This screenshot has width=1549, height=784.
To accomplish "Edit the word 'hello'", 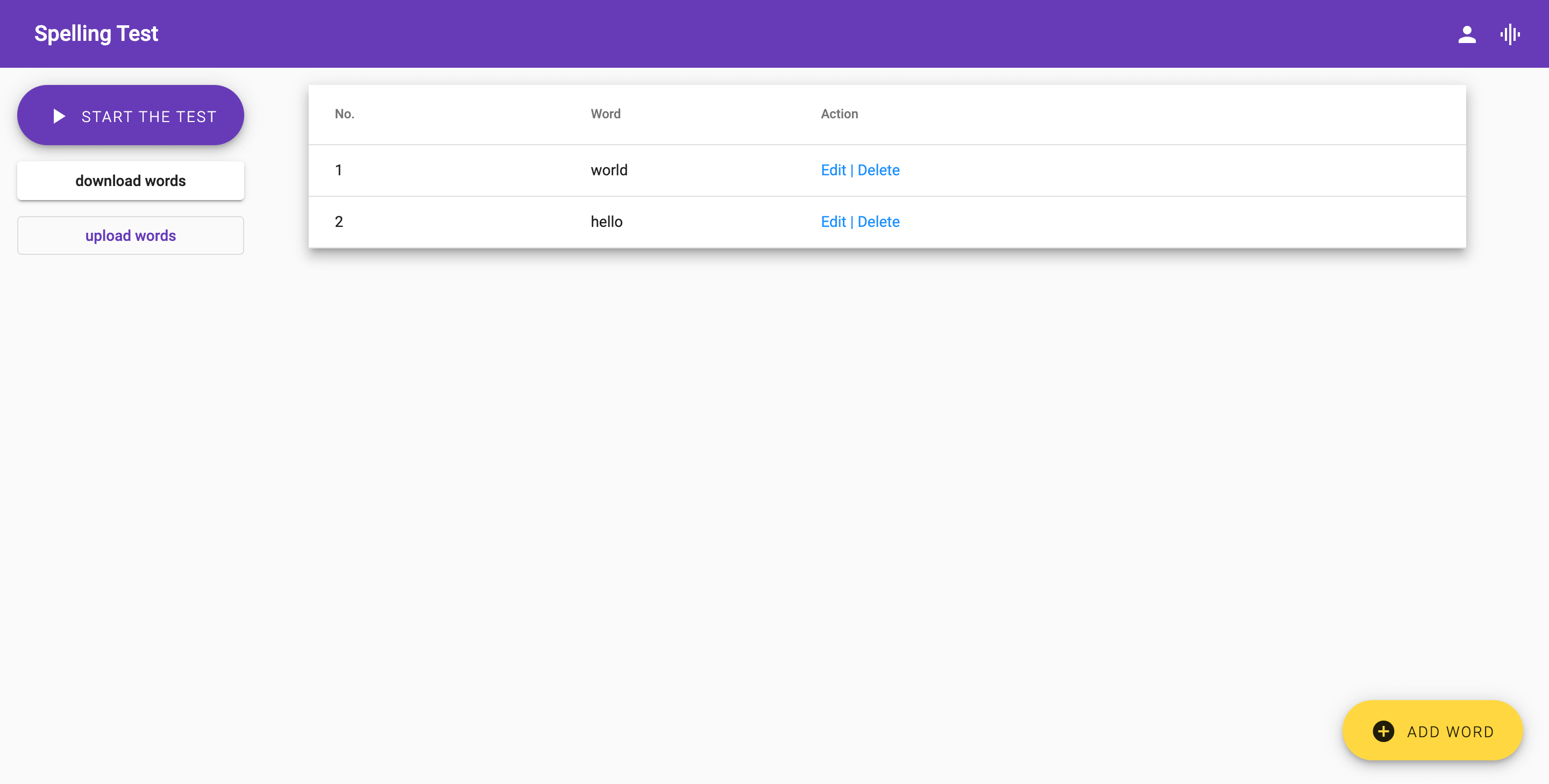I will pos(833,222).
